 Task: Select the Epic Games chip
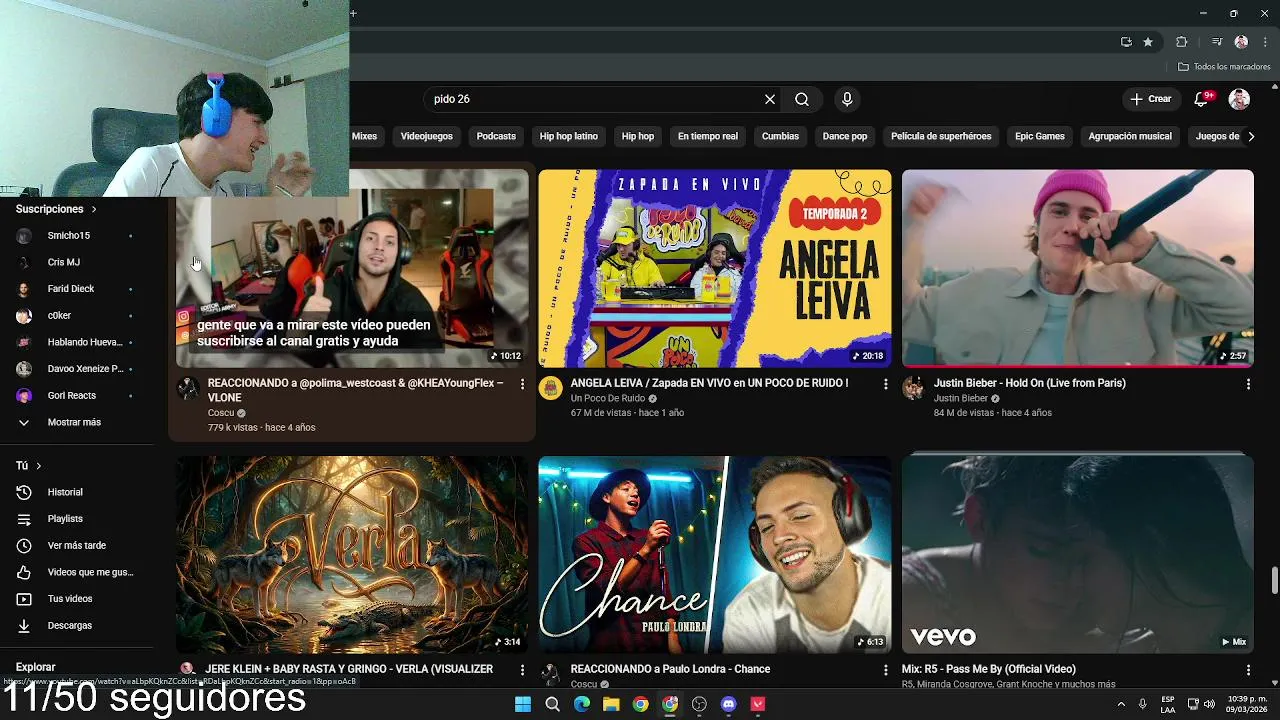(x=1040, y=136)
